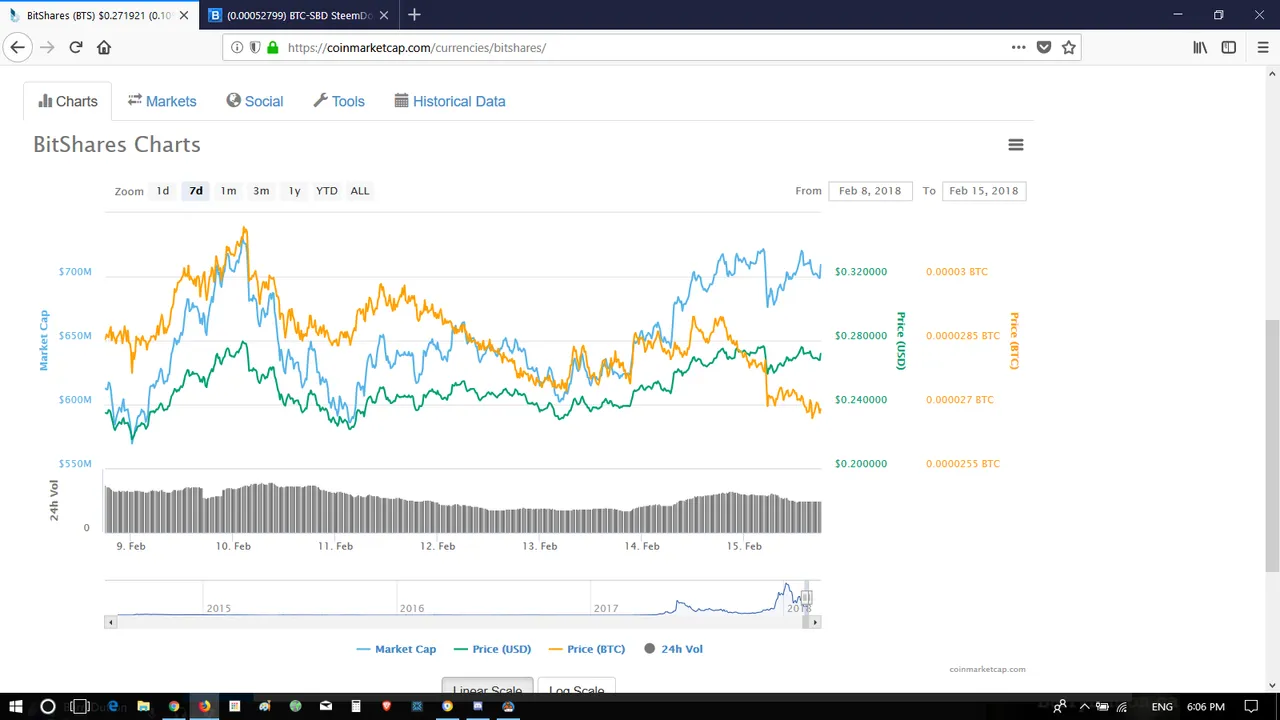The height and width of the screenshot is (720, 1280).
Task: Toggle Price (BTC) series in chart legend
Action: [x=587, y=649]
